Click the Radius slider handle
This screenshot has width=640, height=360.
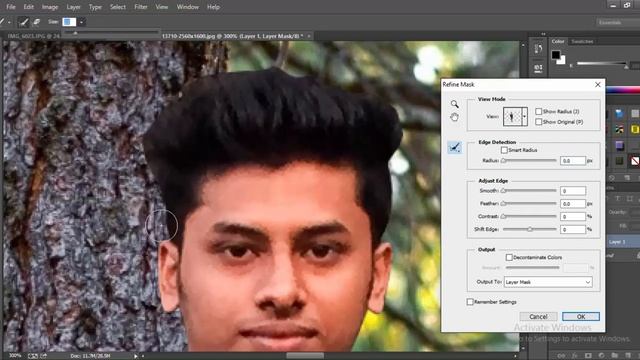click(x=504, y=161)
